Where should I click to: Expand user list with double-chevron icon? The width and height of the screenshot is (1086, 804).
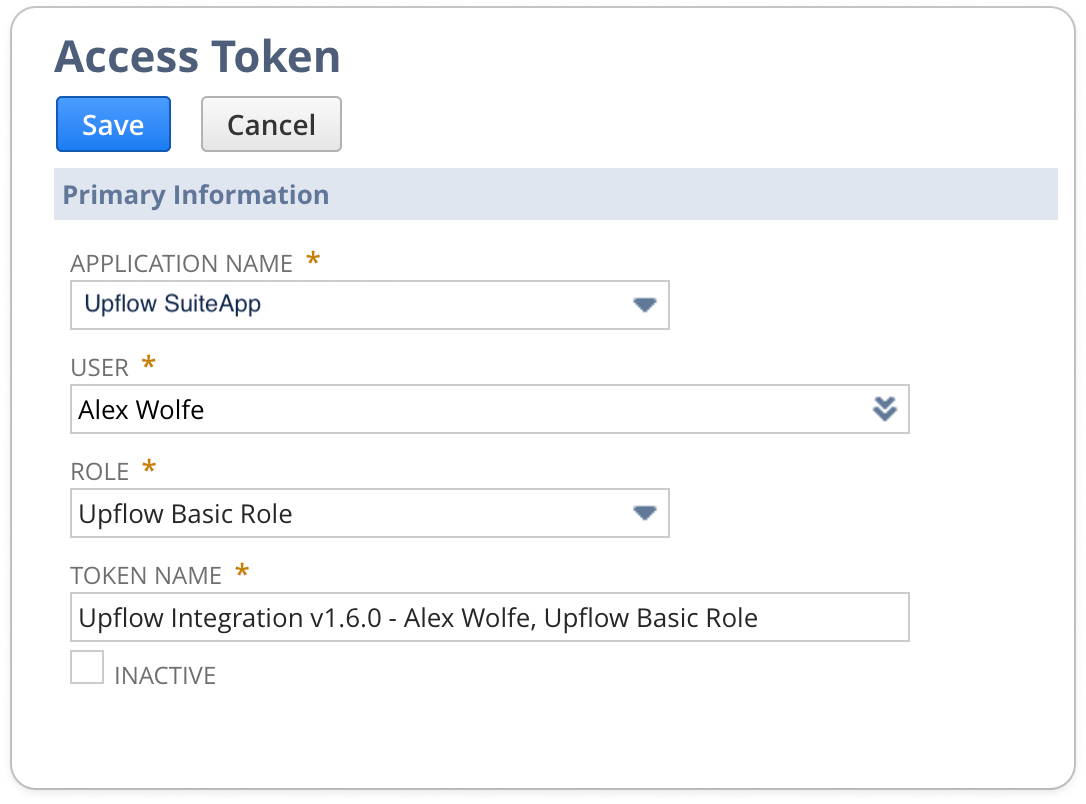coord(884,409)
